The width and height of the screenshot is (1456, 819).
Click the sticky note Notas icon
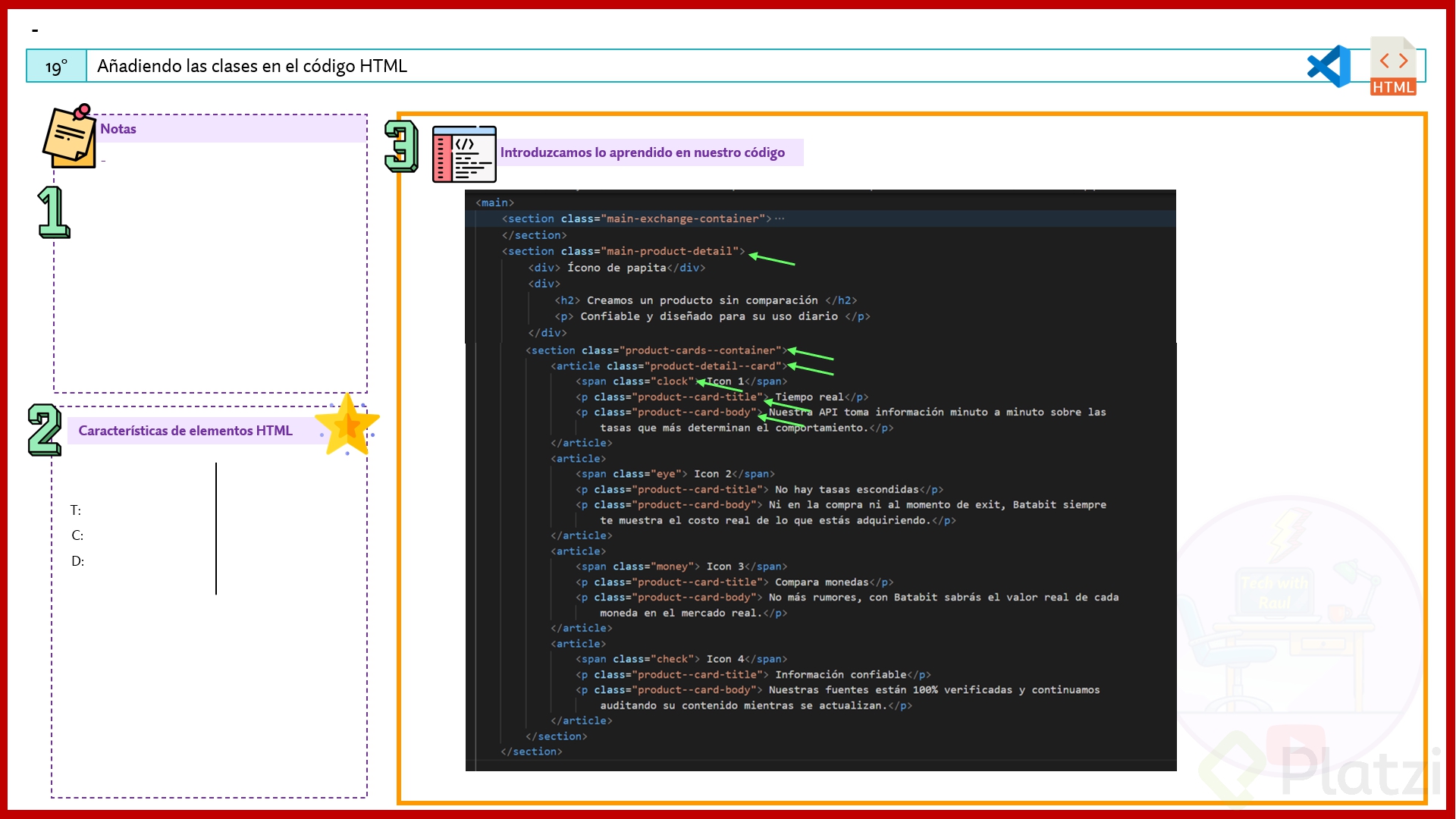tap(69, 136)
